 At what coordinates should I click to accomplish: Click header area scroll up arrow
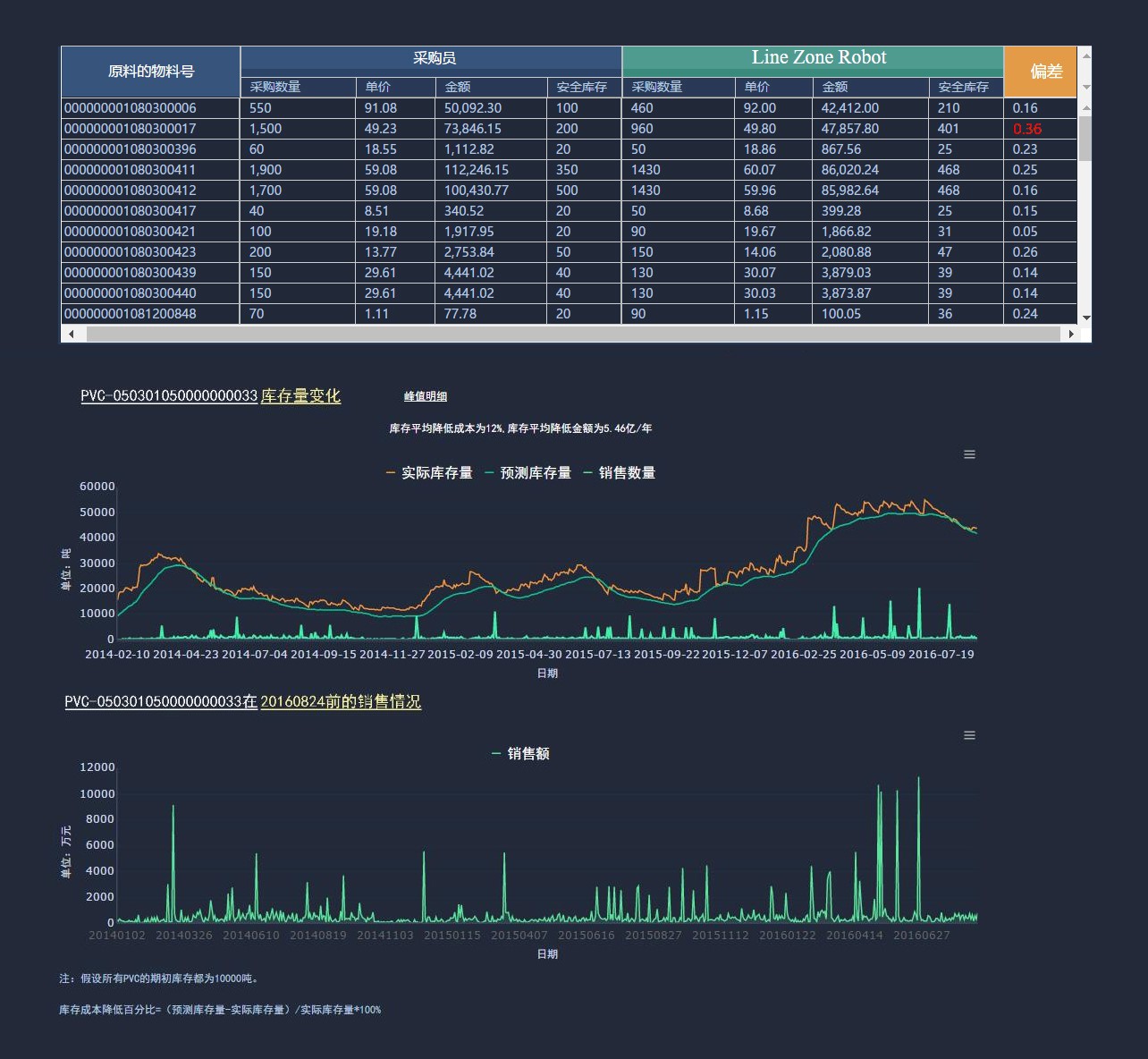[x=1085, y=55]
